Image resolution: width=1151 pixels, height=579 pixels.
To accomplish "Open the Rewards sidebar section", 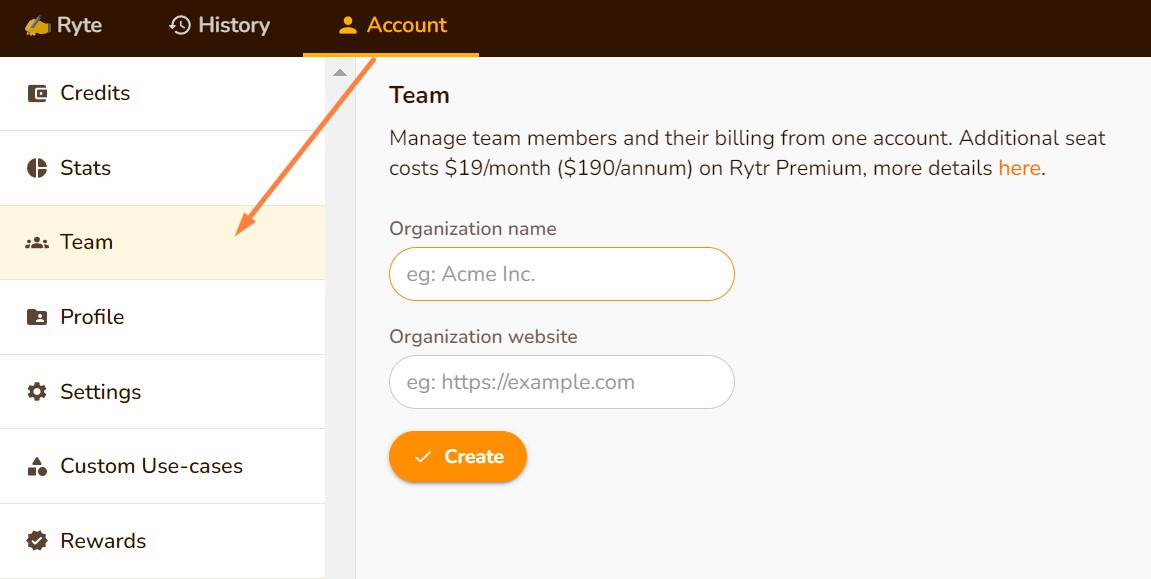I will pyautogui.click(x=103, y=541).
